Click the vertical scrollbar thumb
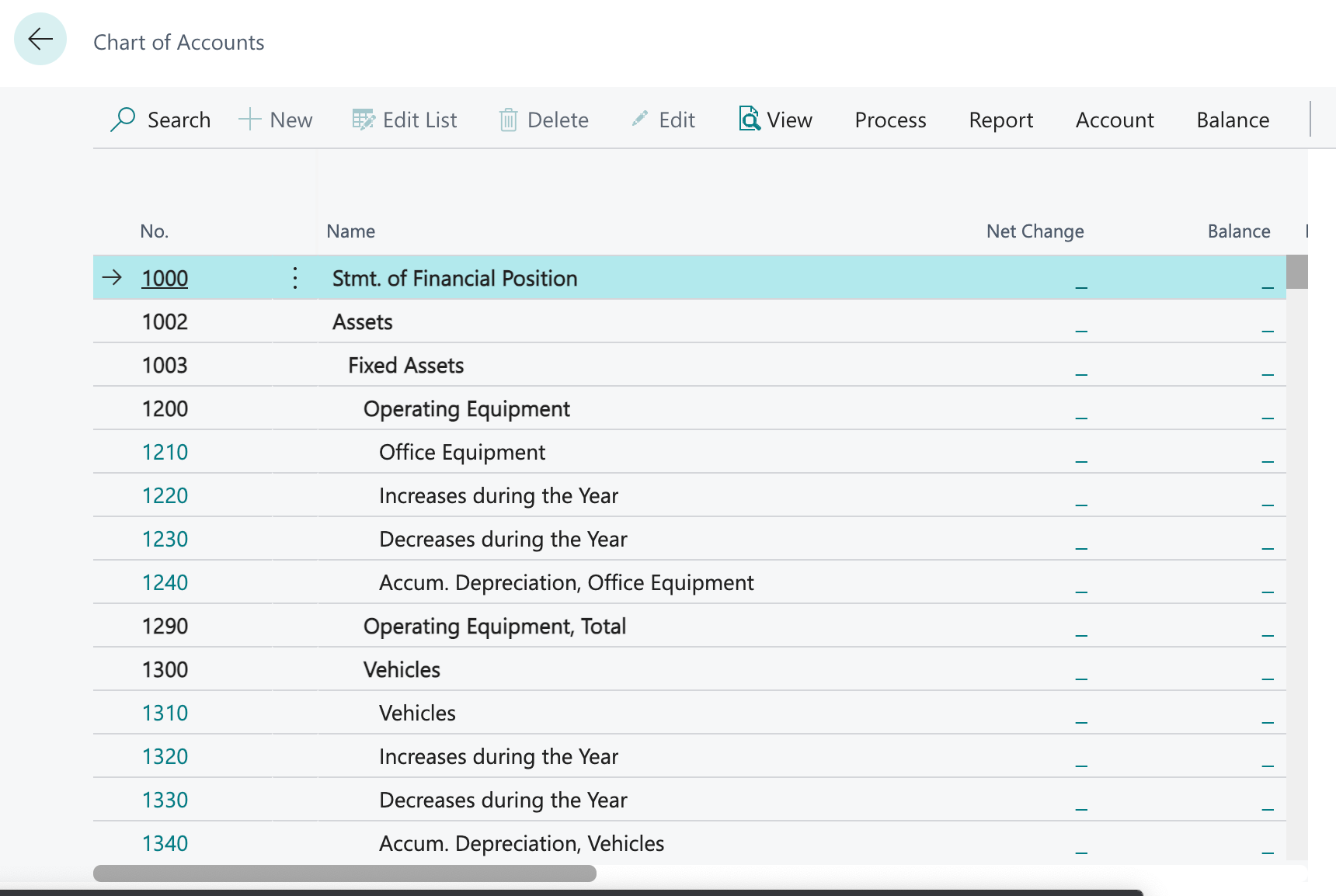The height and width of the screenshot is (896, 1336). (x=1296, y=272)
